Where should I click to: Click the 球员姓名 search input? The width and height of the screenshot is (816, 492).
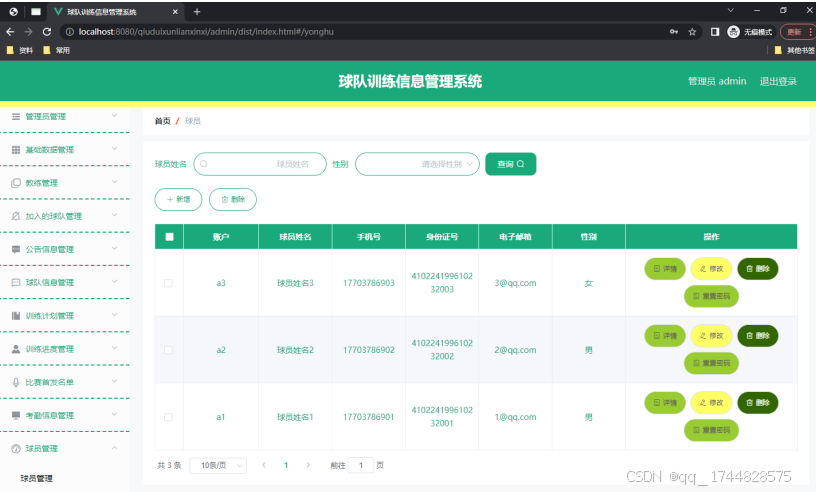[x=260, y=164]
